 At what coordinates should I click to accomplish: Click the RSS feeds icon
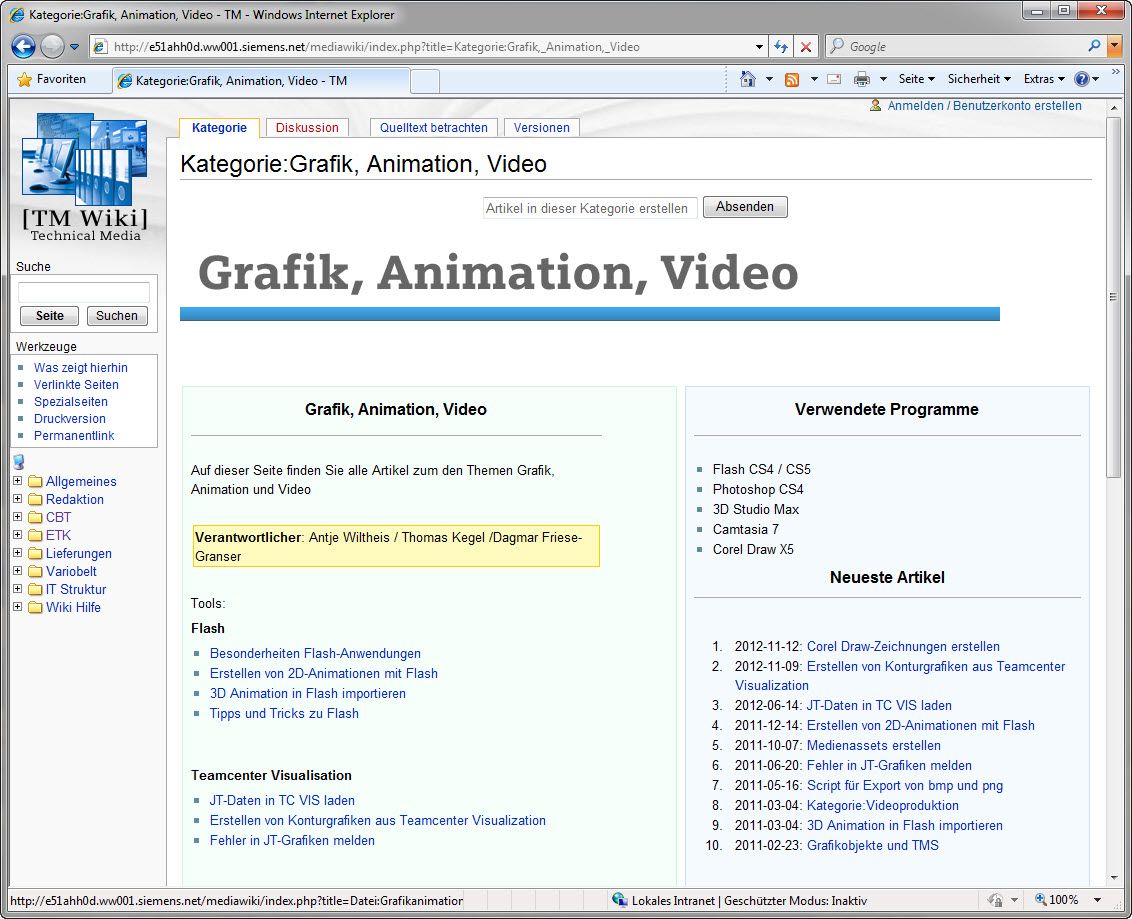[x=792, y=79]
